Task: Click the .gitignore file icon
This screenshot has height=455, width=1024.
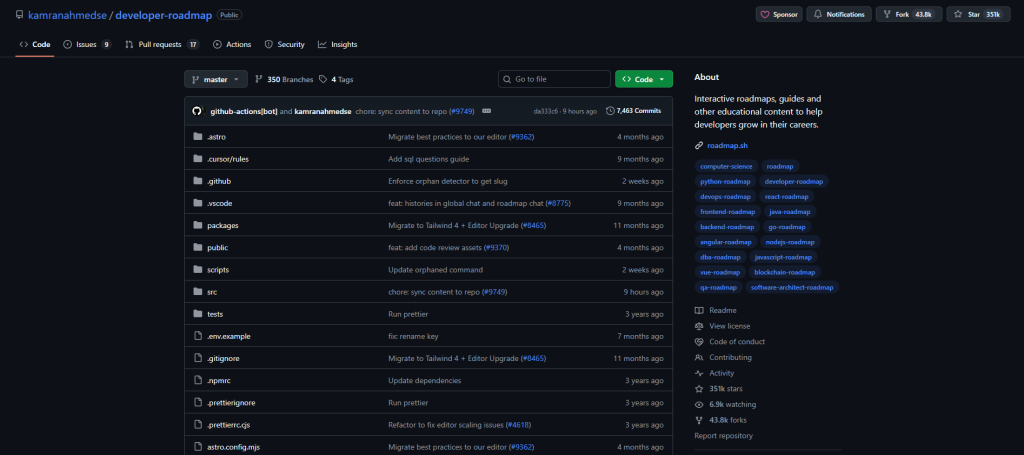Action: tap(198, 358)
